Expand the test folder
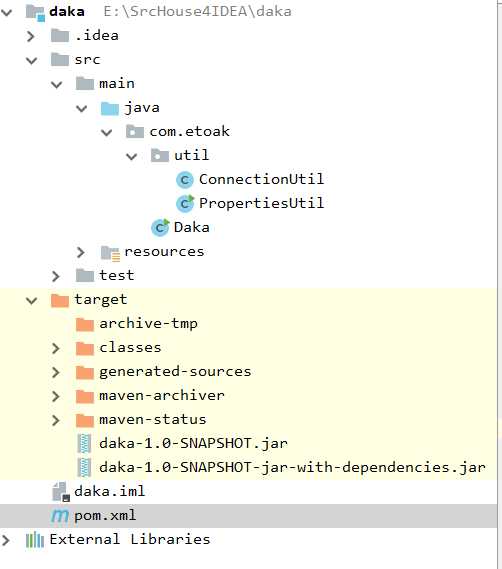The width and height of the screenshot is (502, 569). [56, 276]
